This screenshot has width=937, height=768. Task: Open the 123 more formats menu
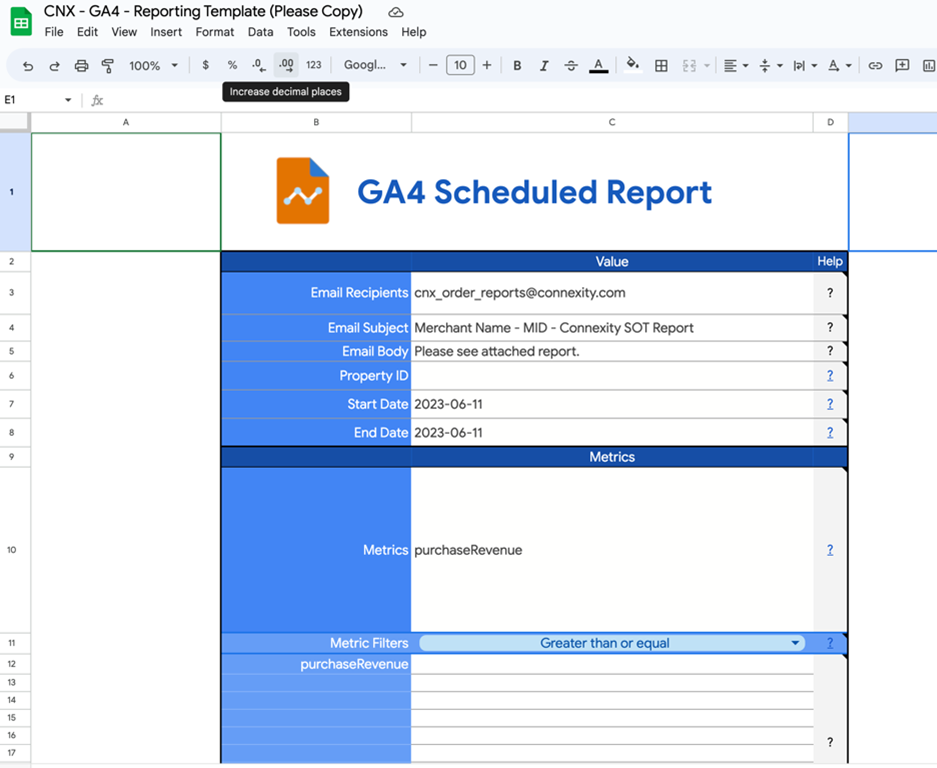[x=314, y=65]
